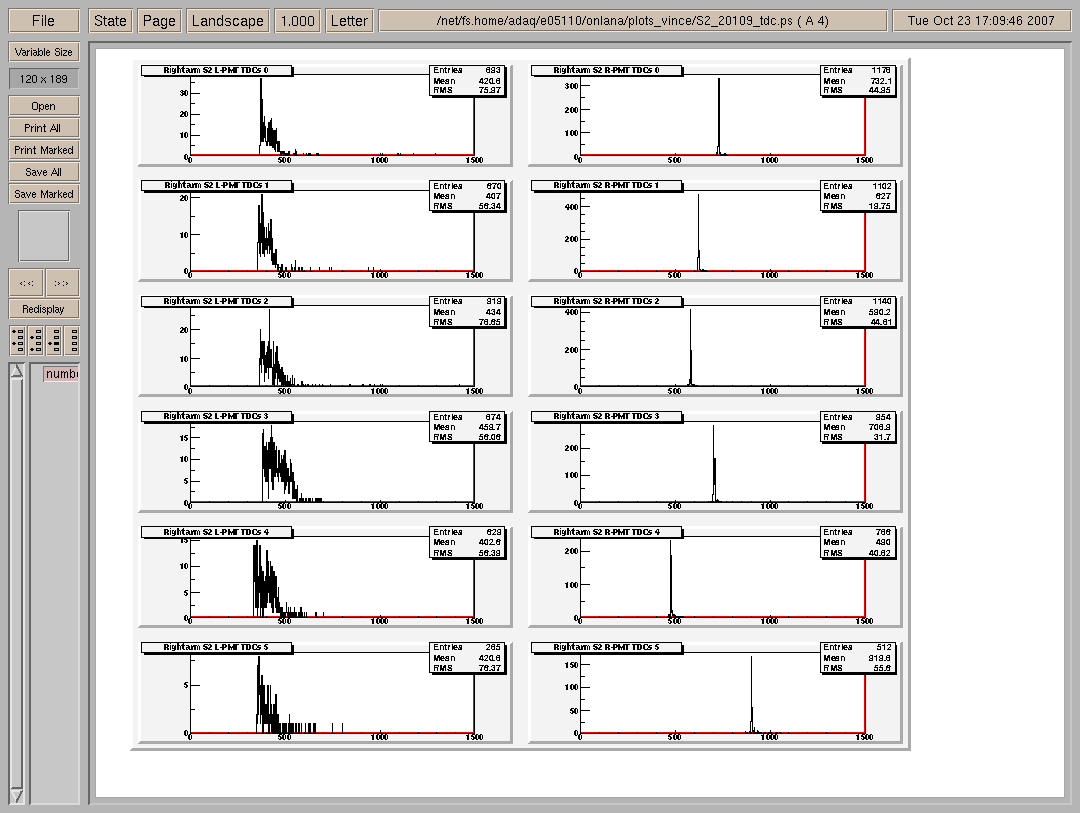Viewport: 1080px width, 813px height.
Task: Click the stats box of R-PMT TDCs 1
Action: (858, 196)
